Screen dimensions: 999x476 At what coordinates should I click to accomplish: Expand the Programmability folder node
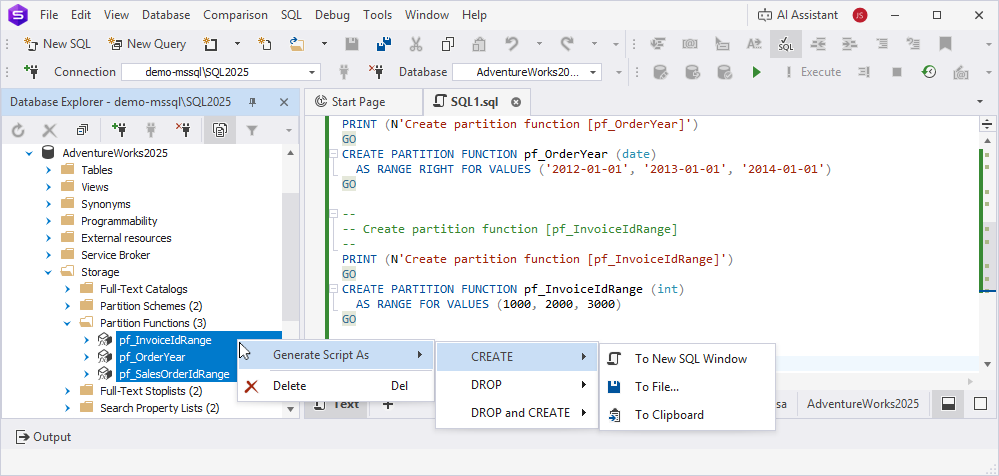pos(48,221)
